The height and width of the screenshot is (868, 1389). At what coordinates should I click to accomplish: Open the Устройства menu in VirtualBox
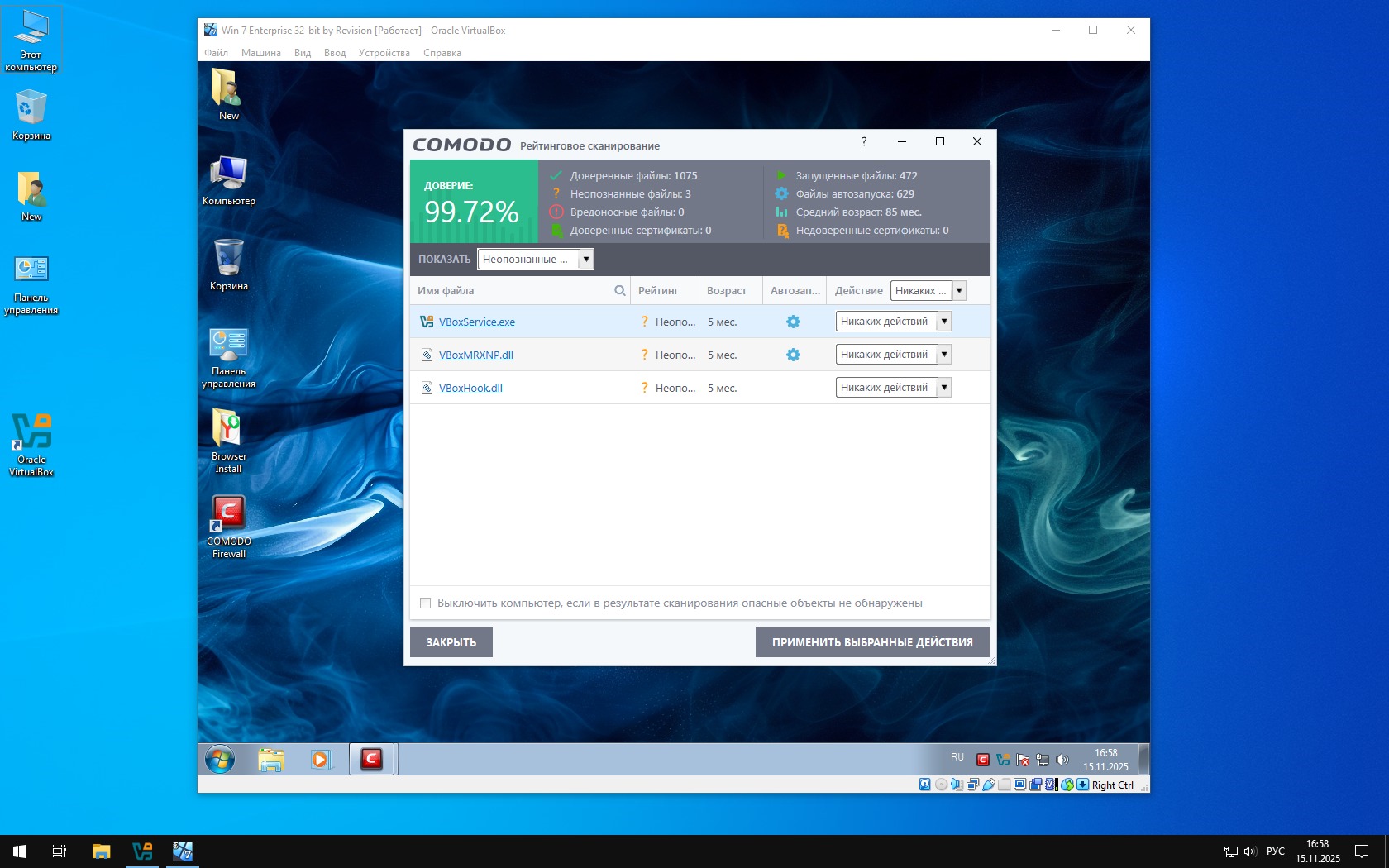point(384,53)
